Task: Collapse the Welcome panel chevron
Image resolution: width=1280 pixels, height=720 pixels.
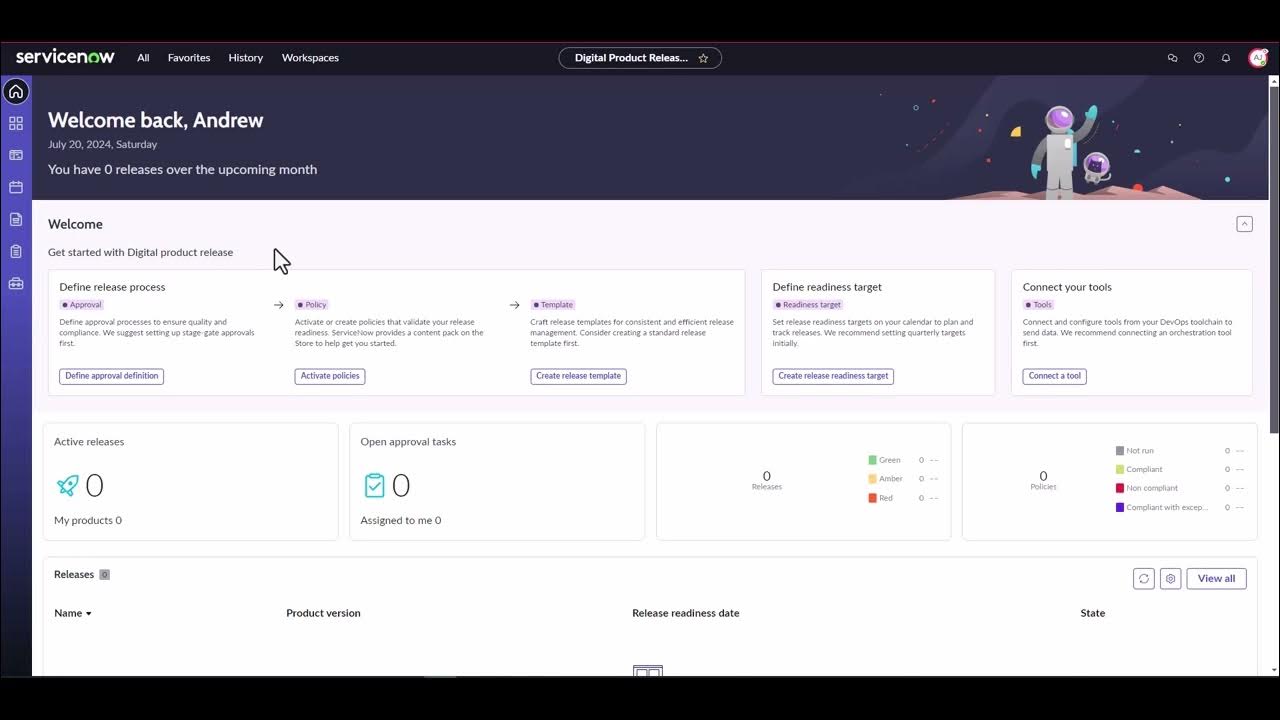Action: pyautogui.click(x=1244, y=223)
